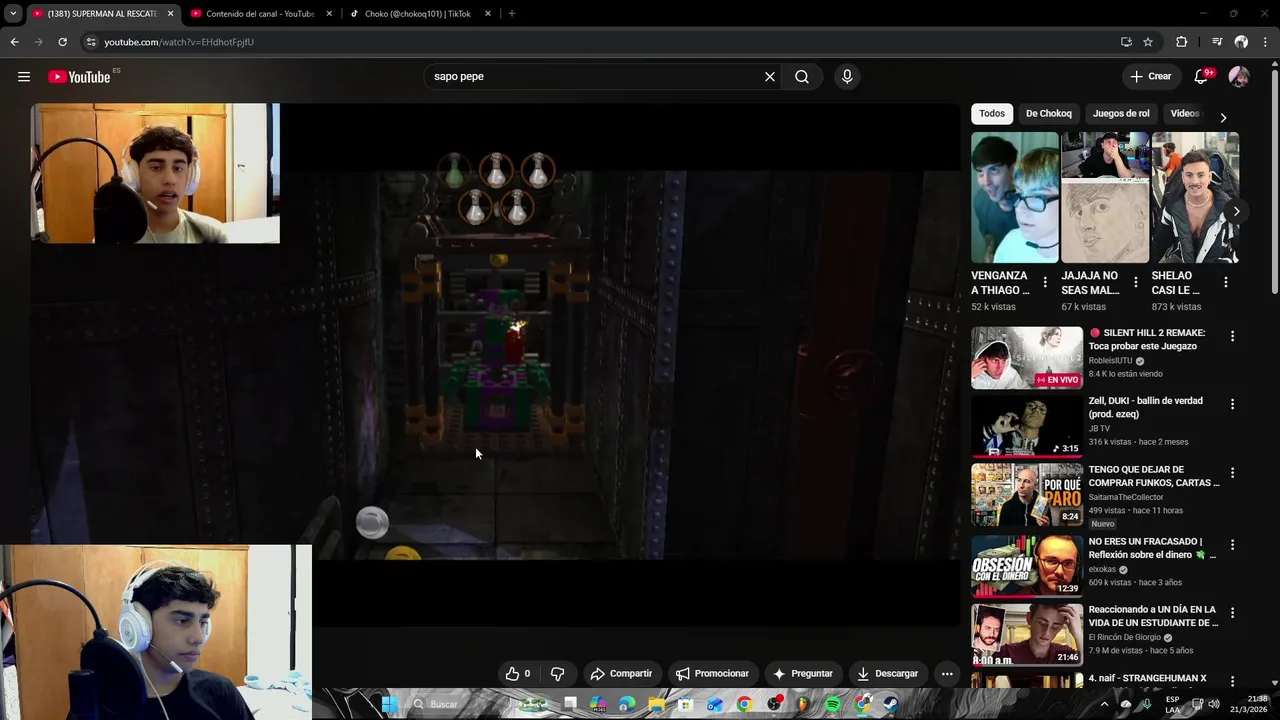
Task: Install app icon in address bar
Action: [x=1126, y=42]
